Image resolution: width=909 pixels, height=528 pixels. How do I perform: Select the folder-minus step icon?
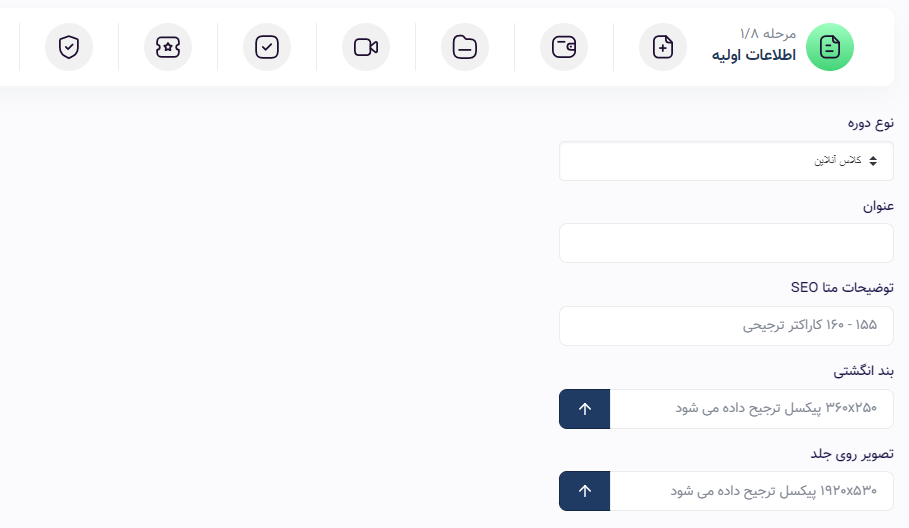tap(464, 47)
